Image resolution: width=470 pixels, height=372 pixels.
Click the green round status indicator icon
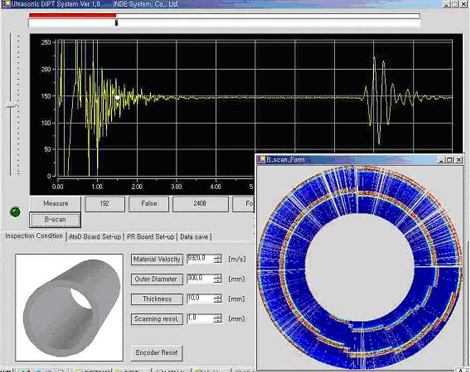pyautogui.click(x=15, y=212)
